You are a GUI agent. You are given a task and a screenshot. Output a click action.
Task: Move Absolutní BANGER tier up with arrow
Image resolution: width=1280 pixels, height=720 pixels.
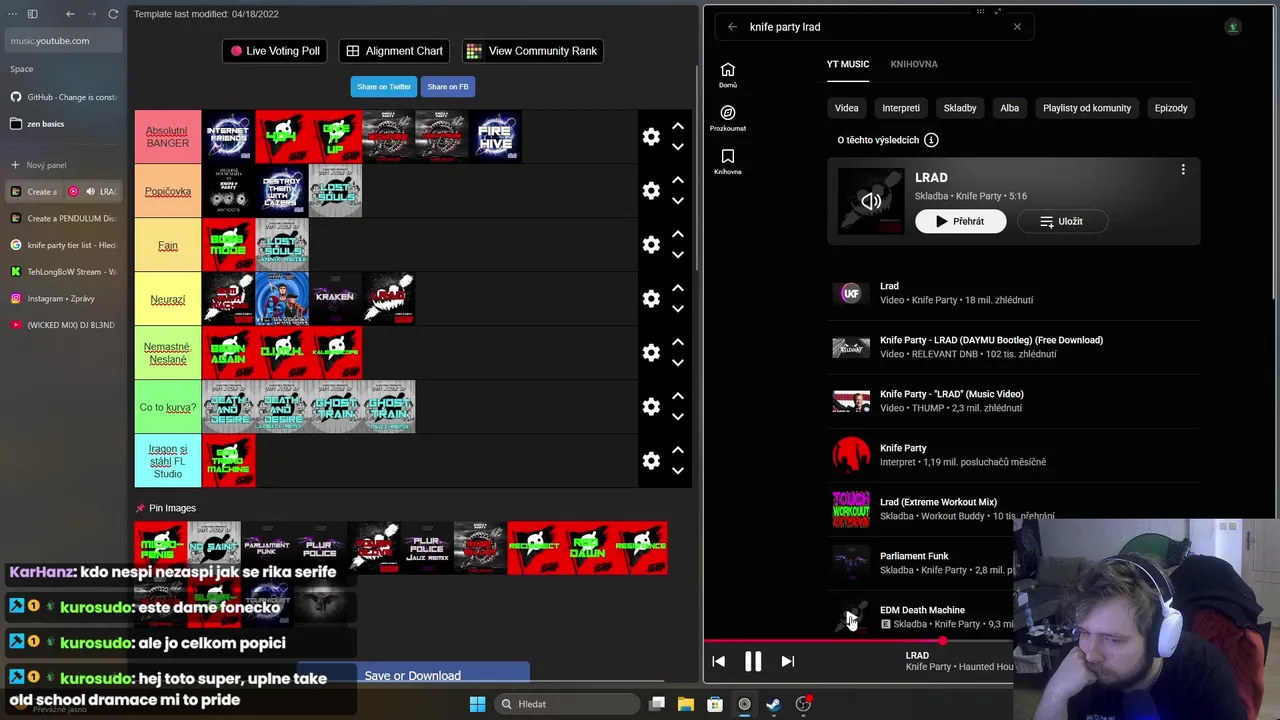pos(678,126)
